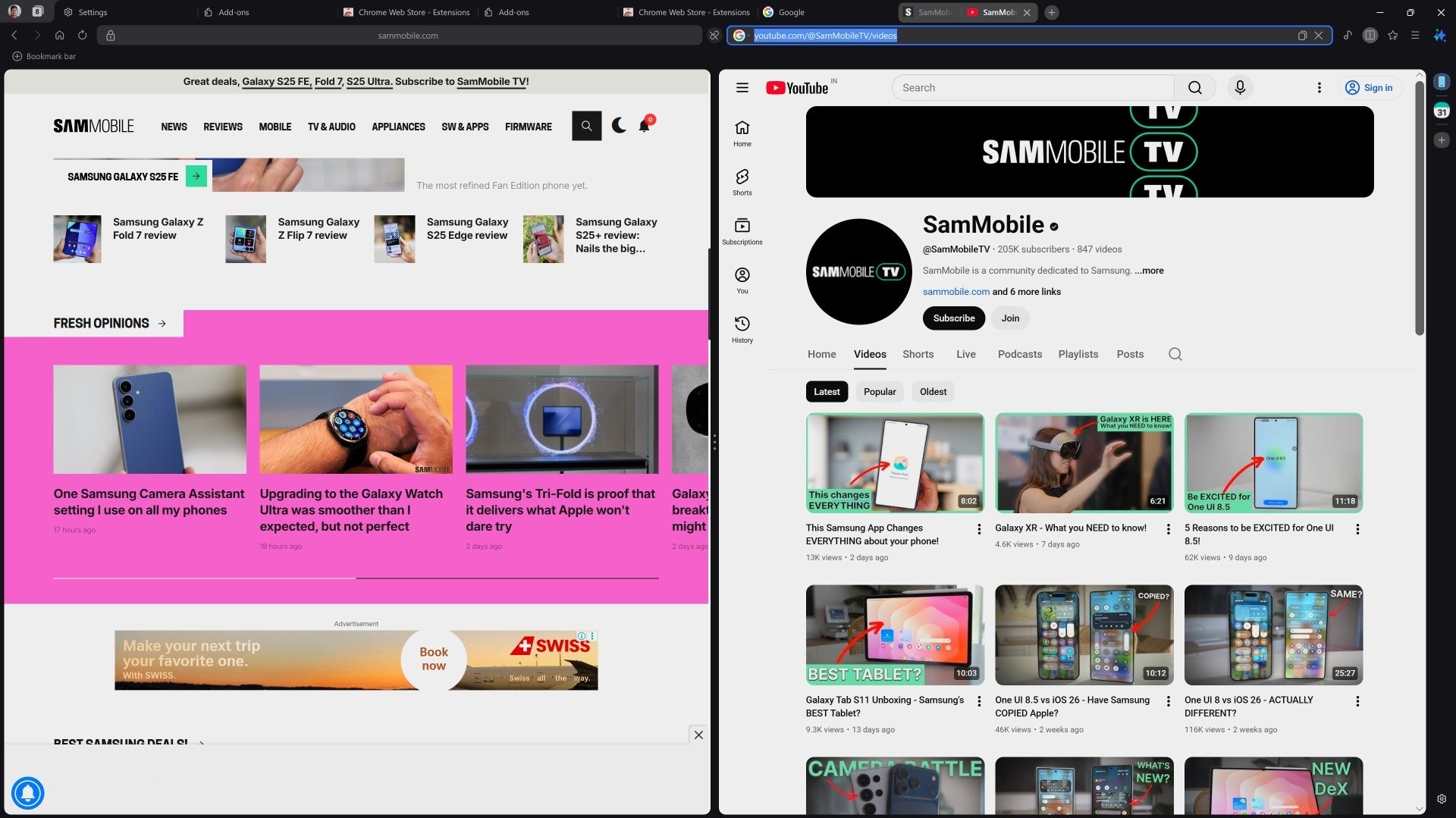Viewport: 1456px width, 818px height.
Task: Click the Subscribe button
Action: pos(953,318)
